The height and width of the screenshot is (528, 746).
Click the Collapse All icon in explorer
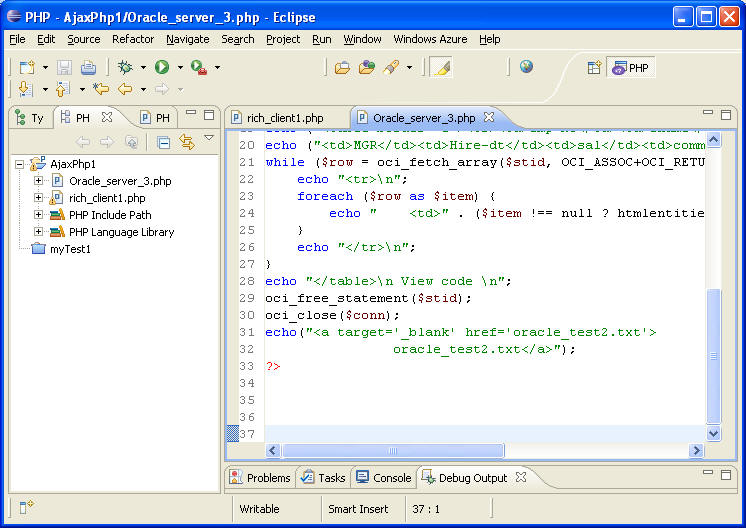point(164,142)
